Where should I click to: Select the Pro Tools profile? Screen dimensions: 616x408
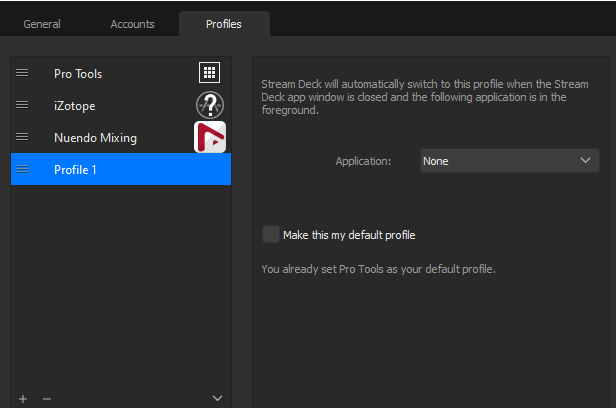(121, 73)
